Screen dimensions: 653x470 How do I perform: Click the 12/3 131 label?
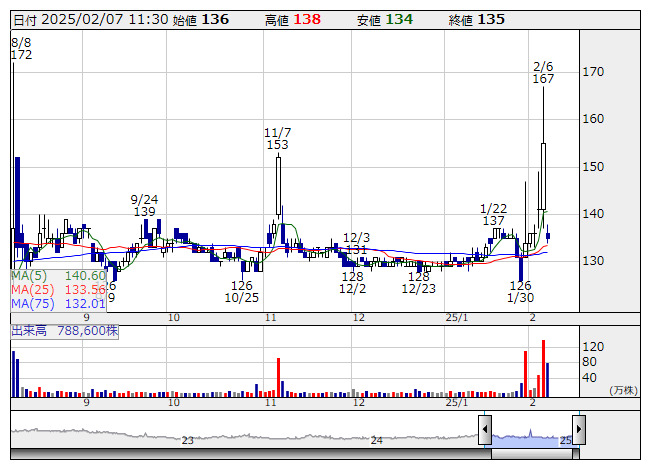click(x=356, y=244)
